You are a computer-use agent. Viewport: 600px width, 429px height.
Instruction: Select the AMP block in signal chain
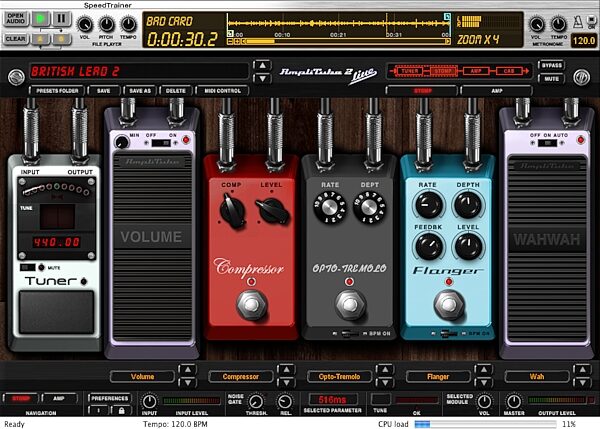point(476,71)
